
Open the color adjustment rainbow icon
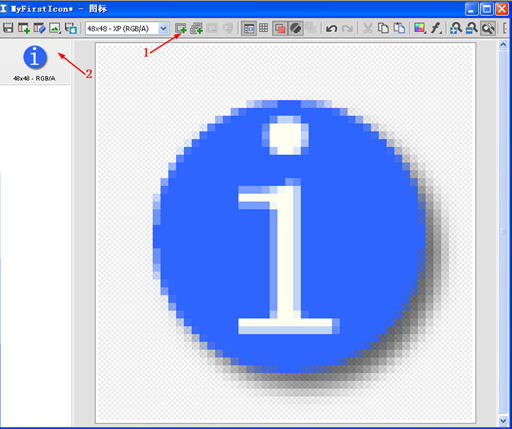tap(420, 28)
